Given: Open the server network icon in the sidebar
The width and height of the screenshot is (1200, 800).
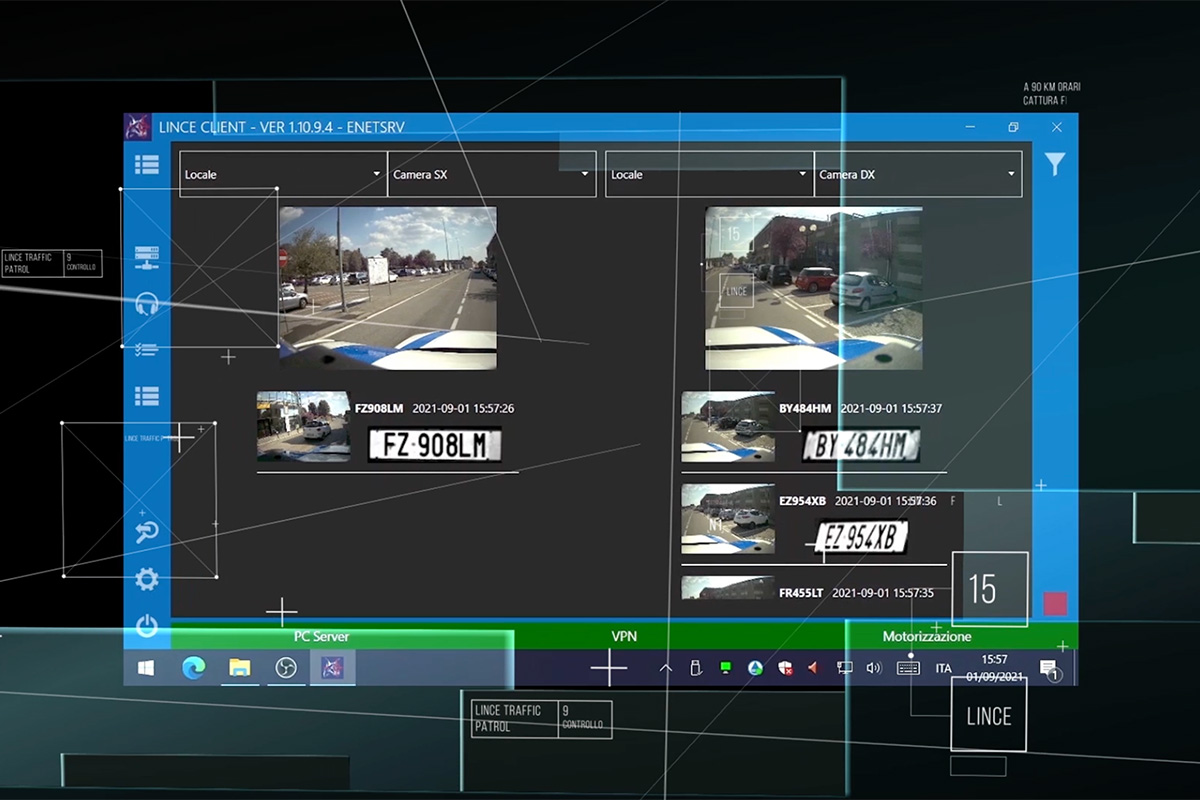Looking at the screenshot, I should click(147, 256).
